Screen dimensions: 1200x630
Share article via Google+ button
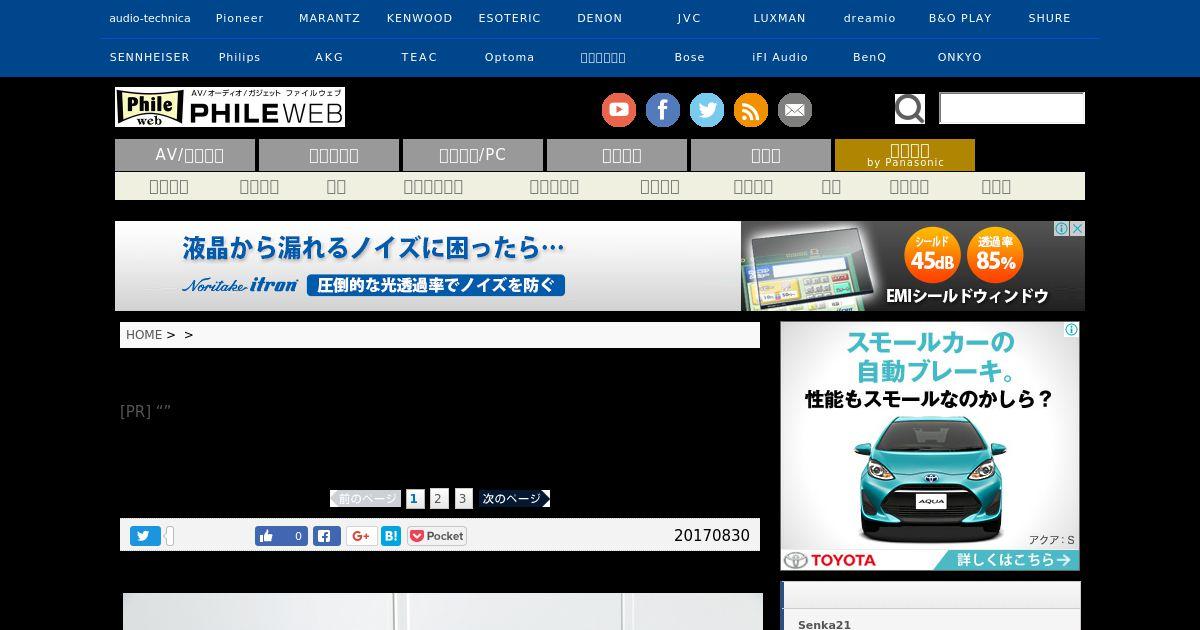pyautogui.click(x=362, y=536)
